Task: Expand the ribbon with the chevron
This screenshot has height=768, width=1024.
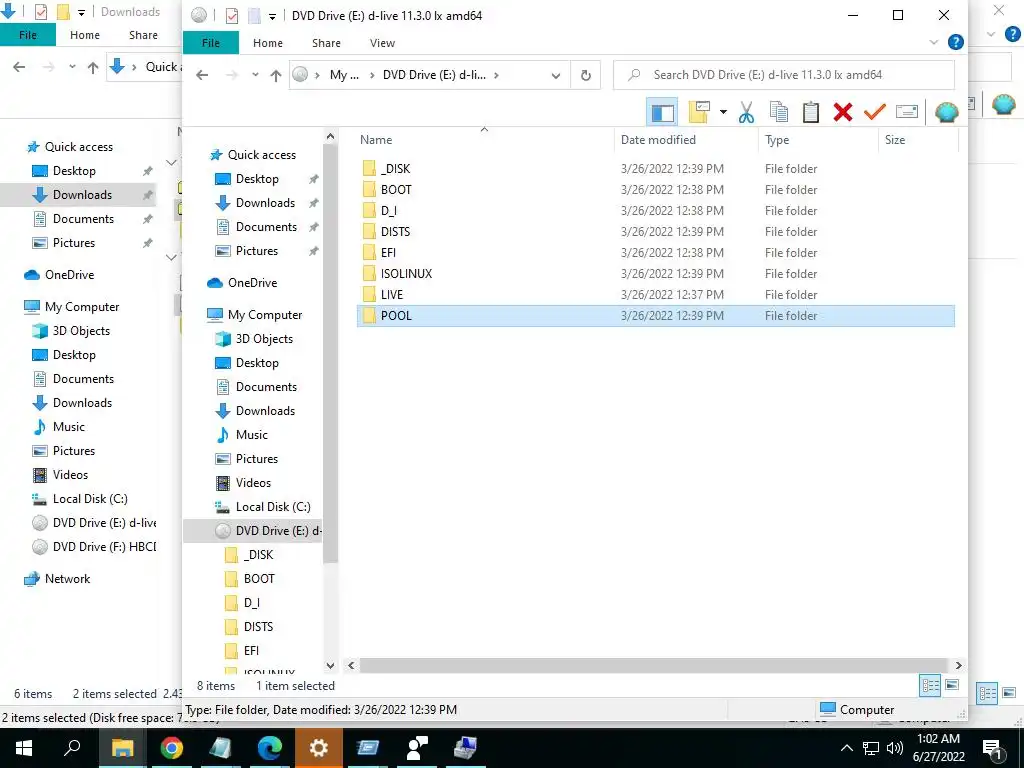Action: [933, 42]
